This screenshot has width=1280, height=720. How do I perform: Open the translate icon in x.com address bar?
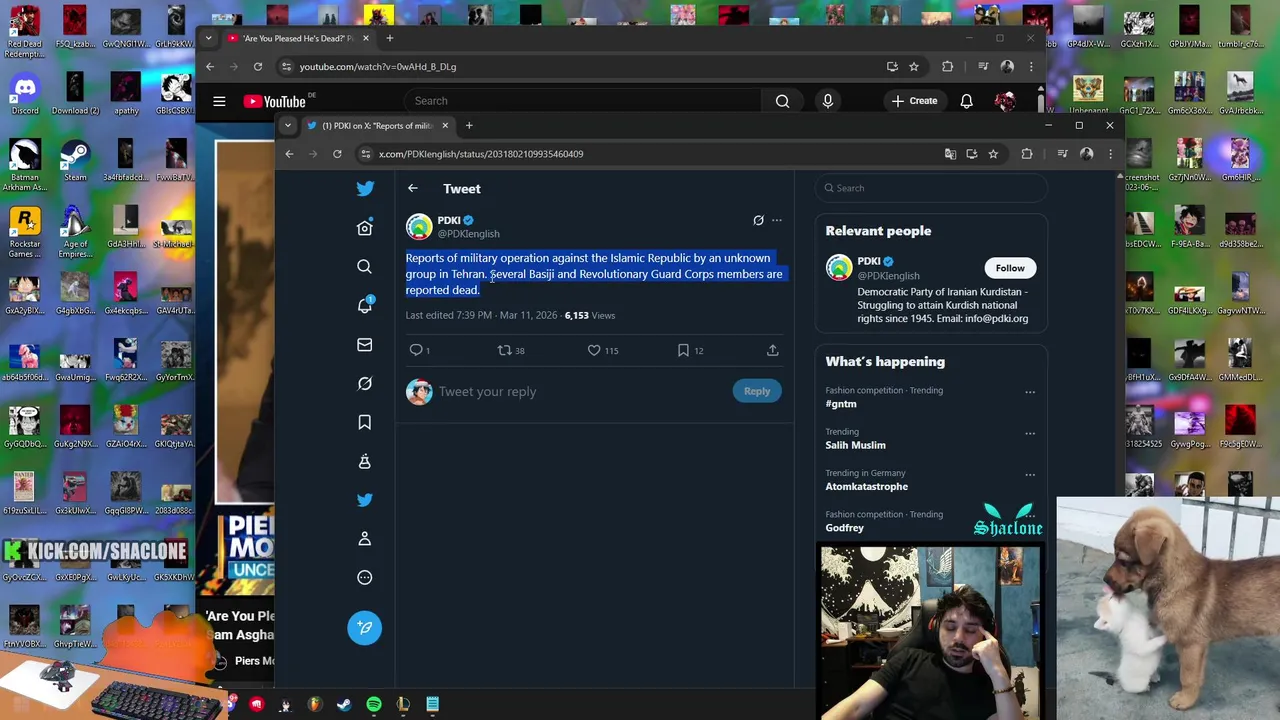pyautogui.click(x=950, y=154)
